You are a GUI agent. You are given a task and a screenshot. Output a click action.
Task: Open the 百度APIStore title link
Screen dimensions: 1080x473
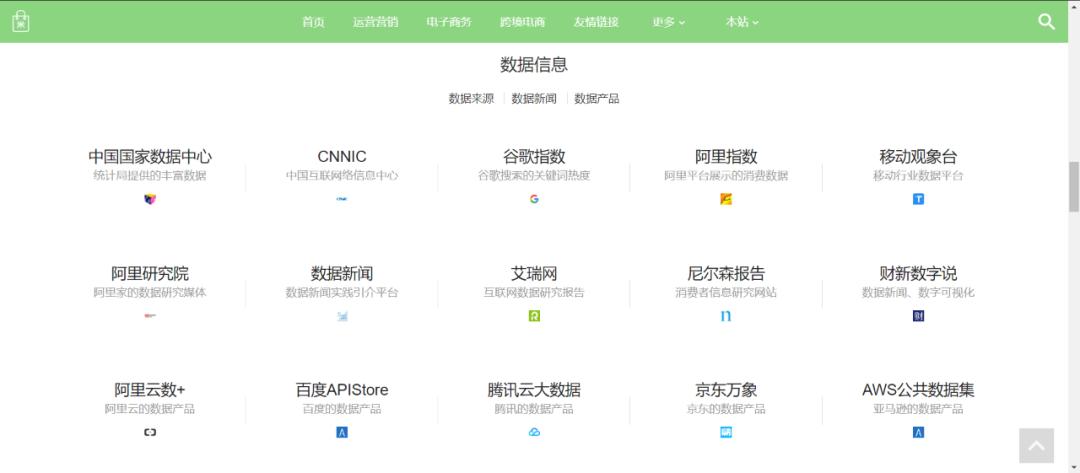point(342,390)
